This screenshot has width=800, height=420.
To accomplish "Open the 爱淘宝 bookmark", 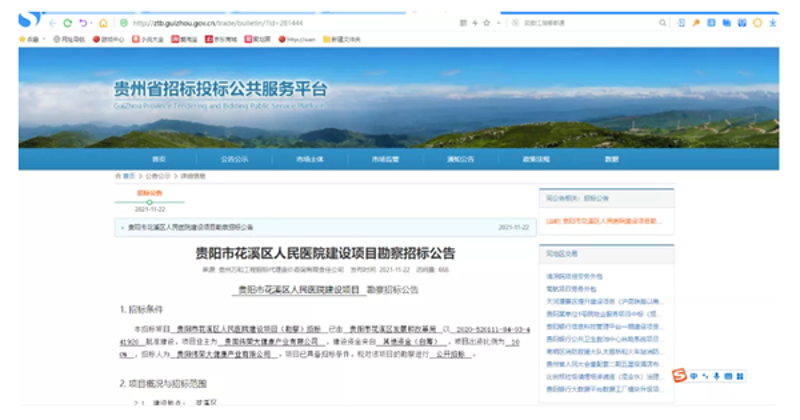I will pos(184,39).
